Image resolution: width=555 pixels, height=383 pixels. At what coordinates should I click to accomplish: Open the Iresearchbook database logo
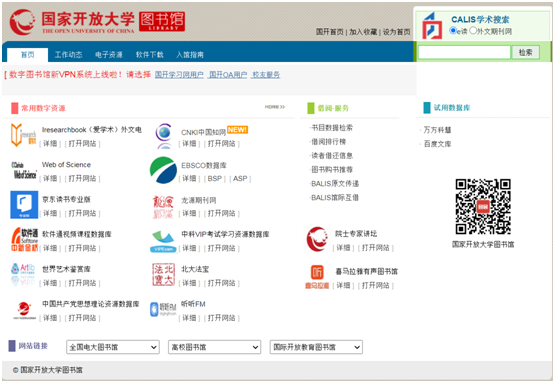[x=23, y=135]
